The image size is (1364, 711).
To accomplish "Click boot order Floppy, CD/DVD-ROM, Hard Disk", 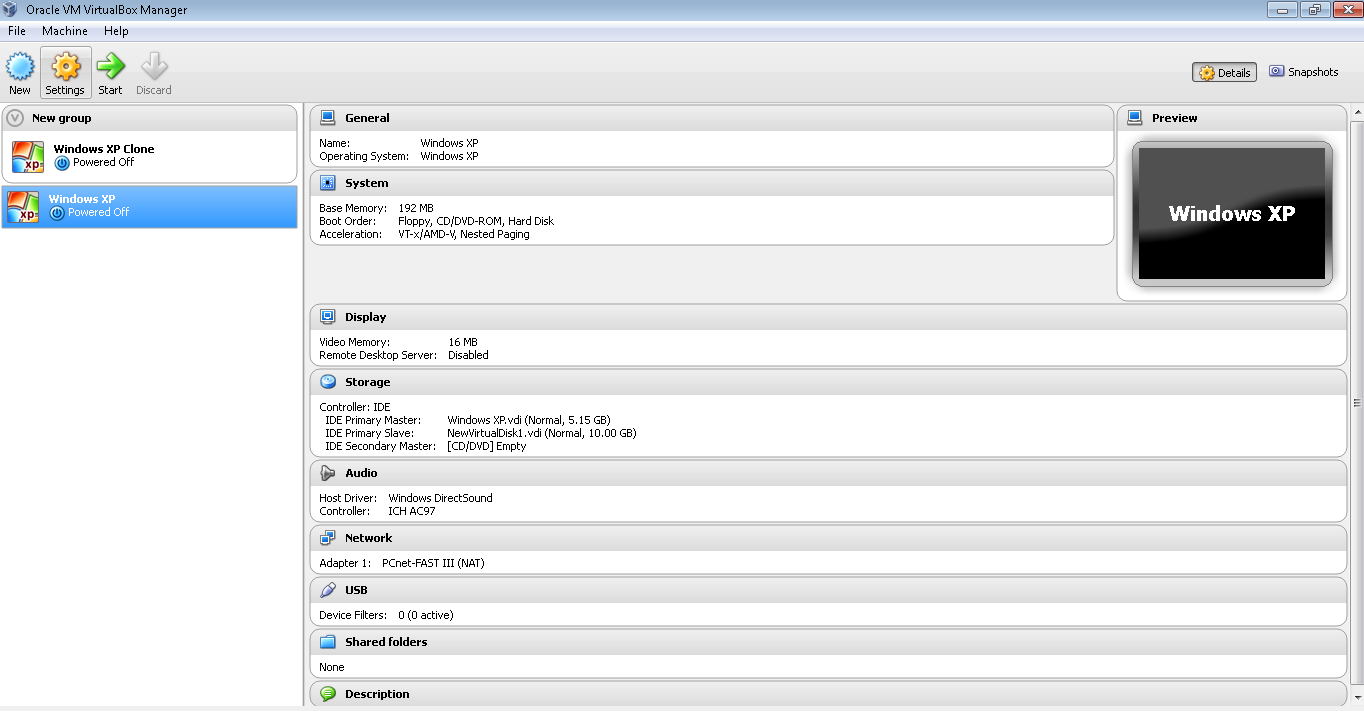I will click(x=476, y=221).
